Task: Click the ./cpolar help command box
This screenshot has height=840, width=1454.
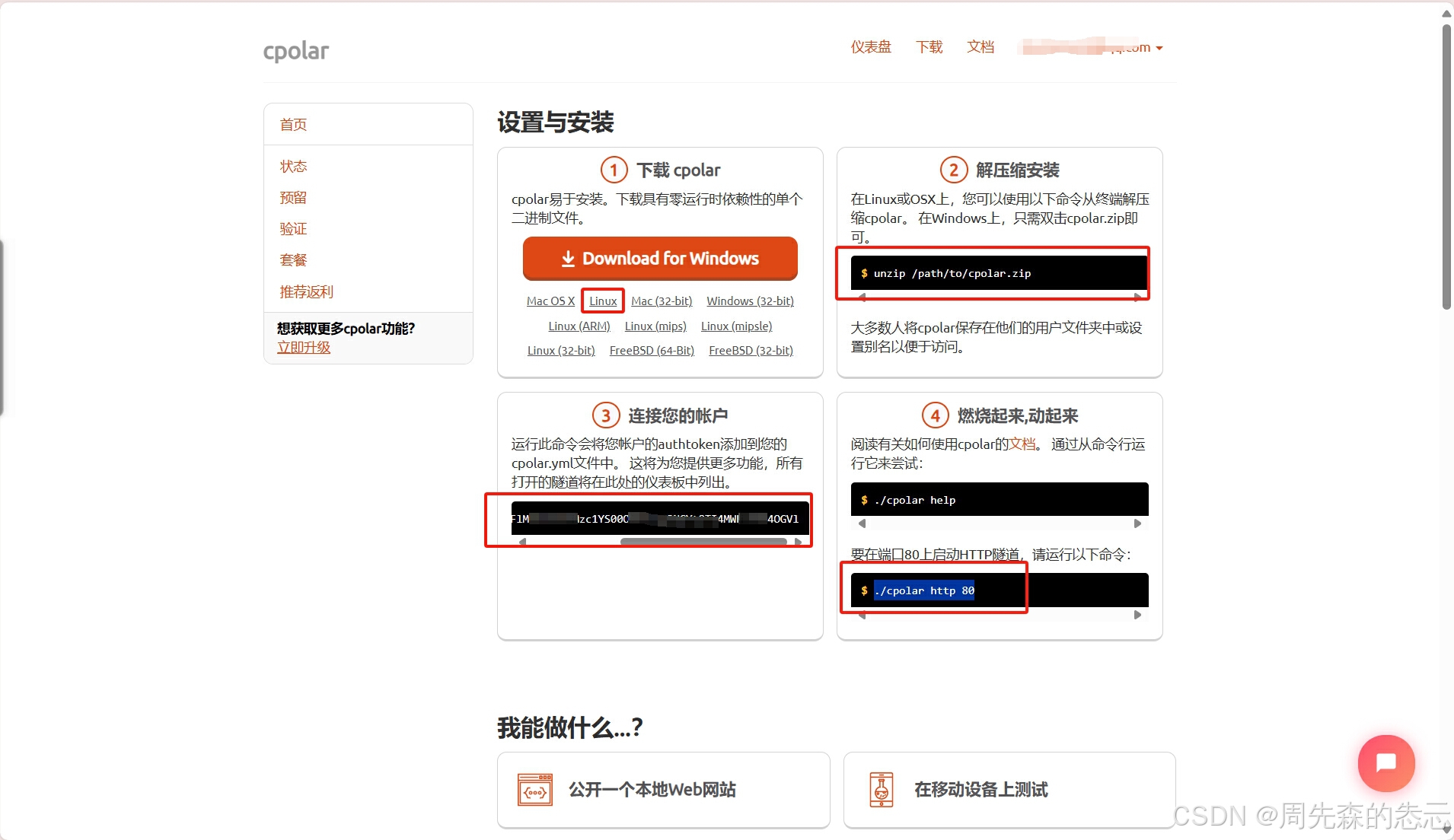Action: pyautogui.click(x=999, y=499)
